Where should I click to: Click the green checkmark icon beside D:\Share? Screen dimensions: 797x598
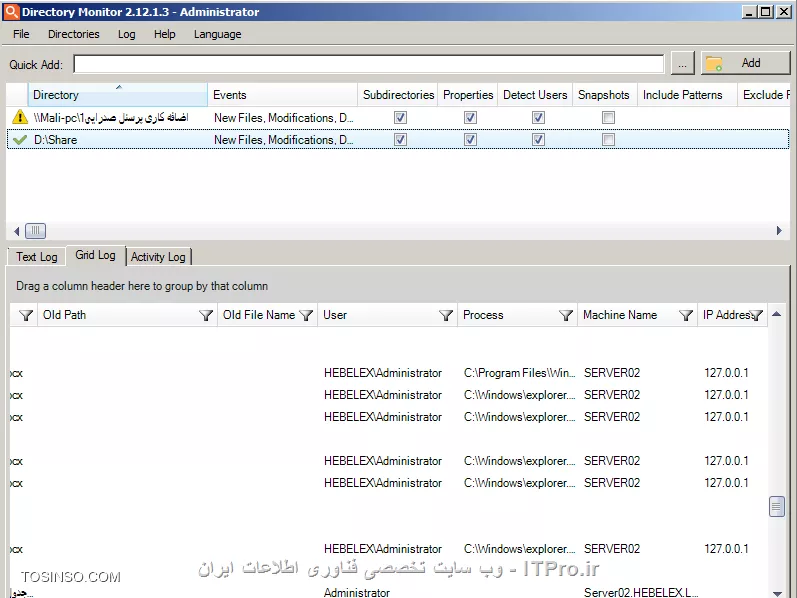point(20,140)
